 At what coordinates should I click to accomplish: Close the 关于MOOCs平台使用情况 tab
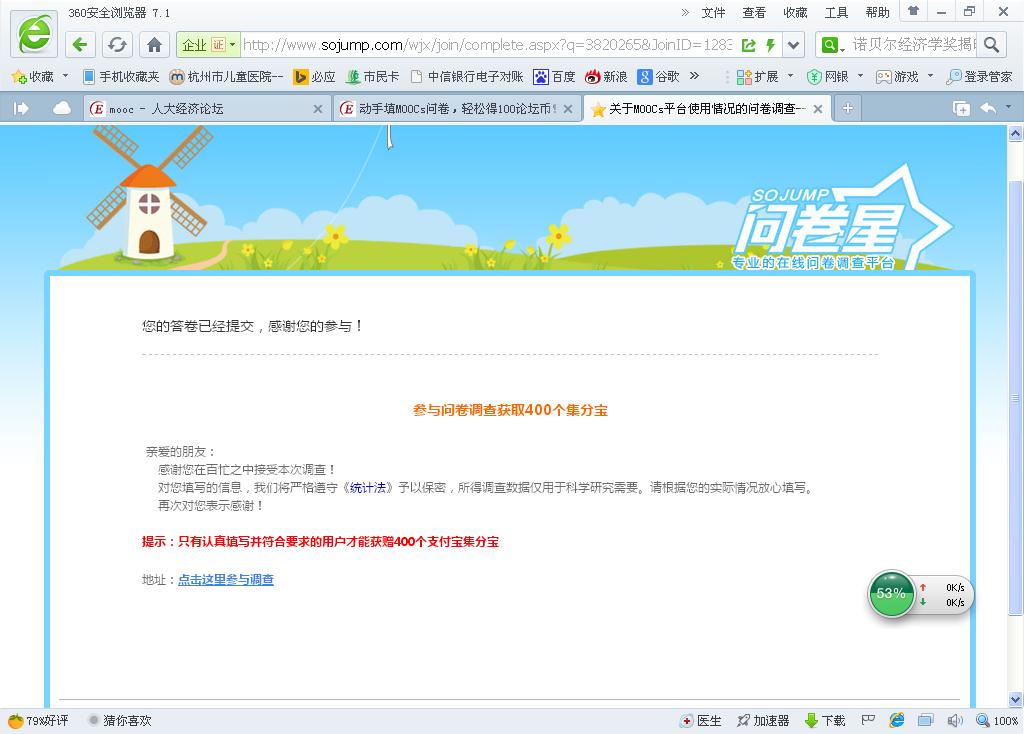(818, 109)
